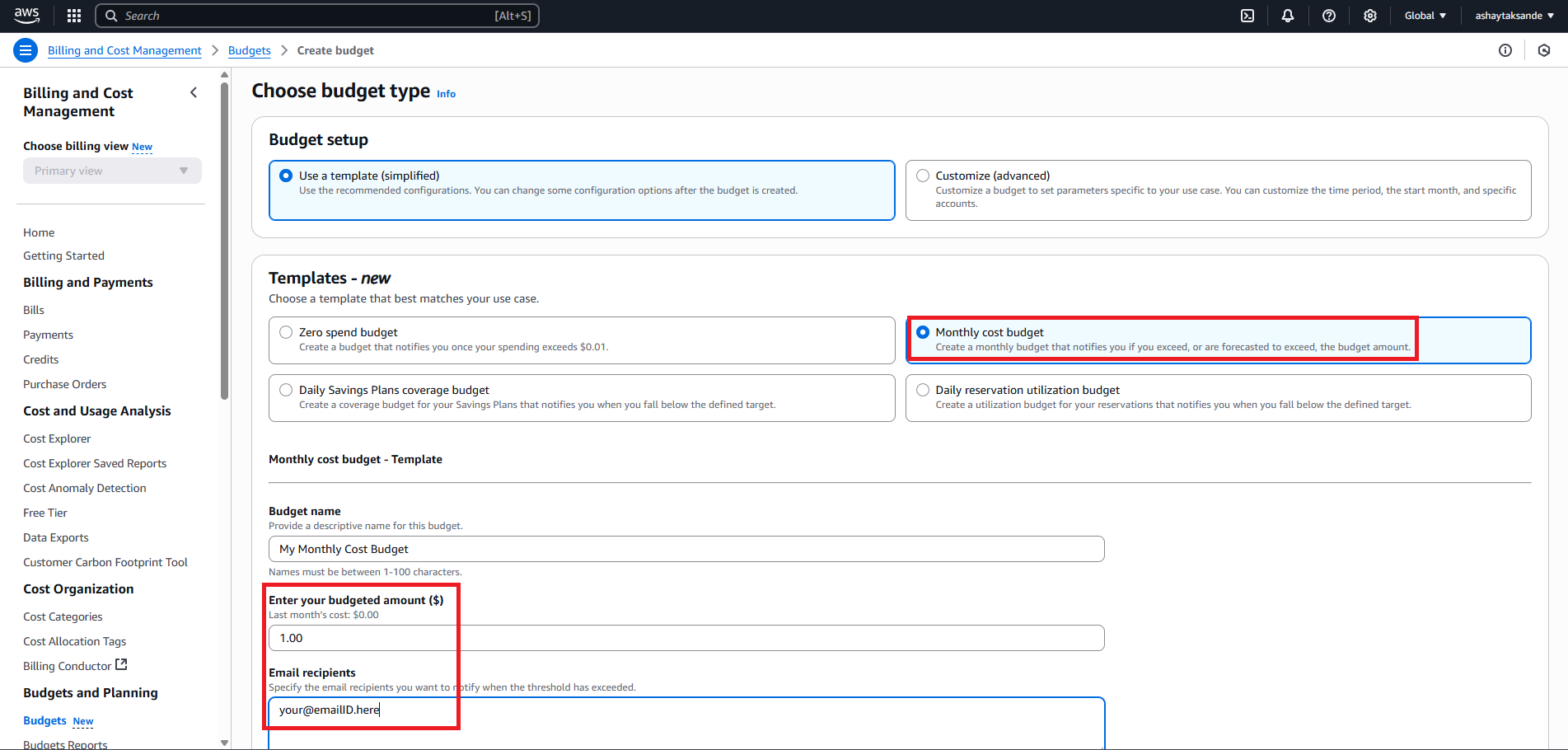1568x750 pixels.
Task: Open Billing Conductor sidebar link
Action: click(68, 666)
